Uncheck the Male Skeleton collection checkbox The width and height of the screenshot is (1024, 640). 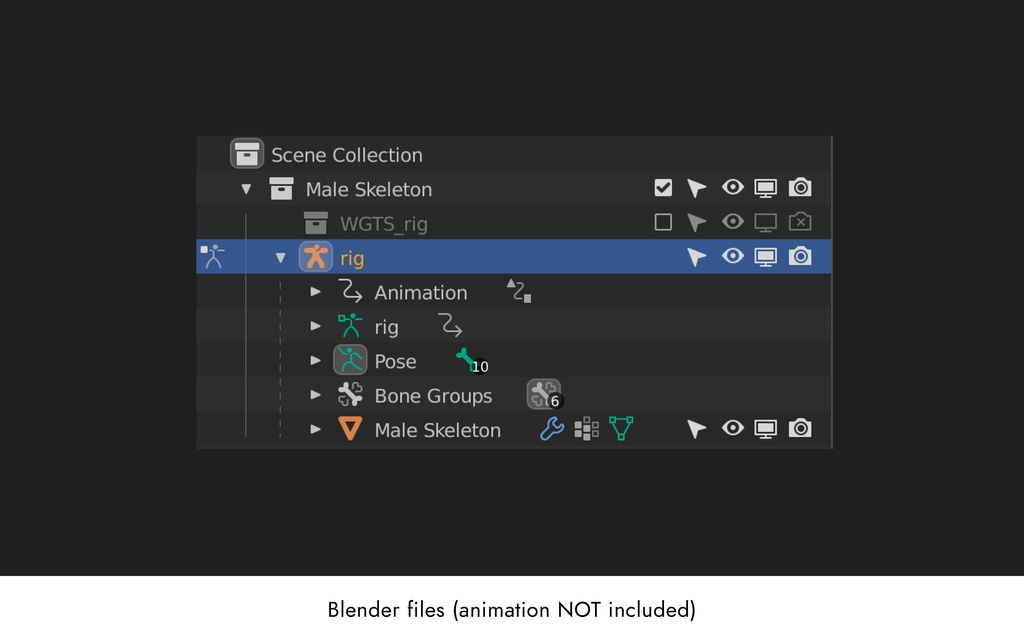[663, 188]
